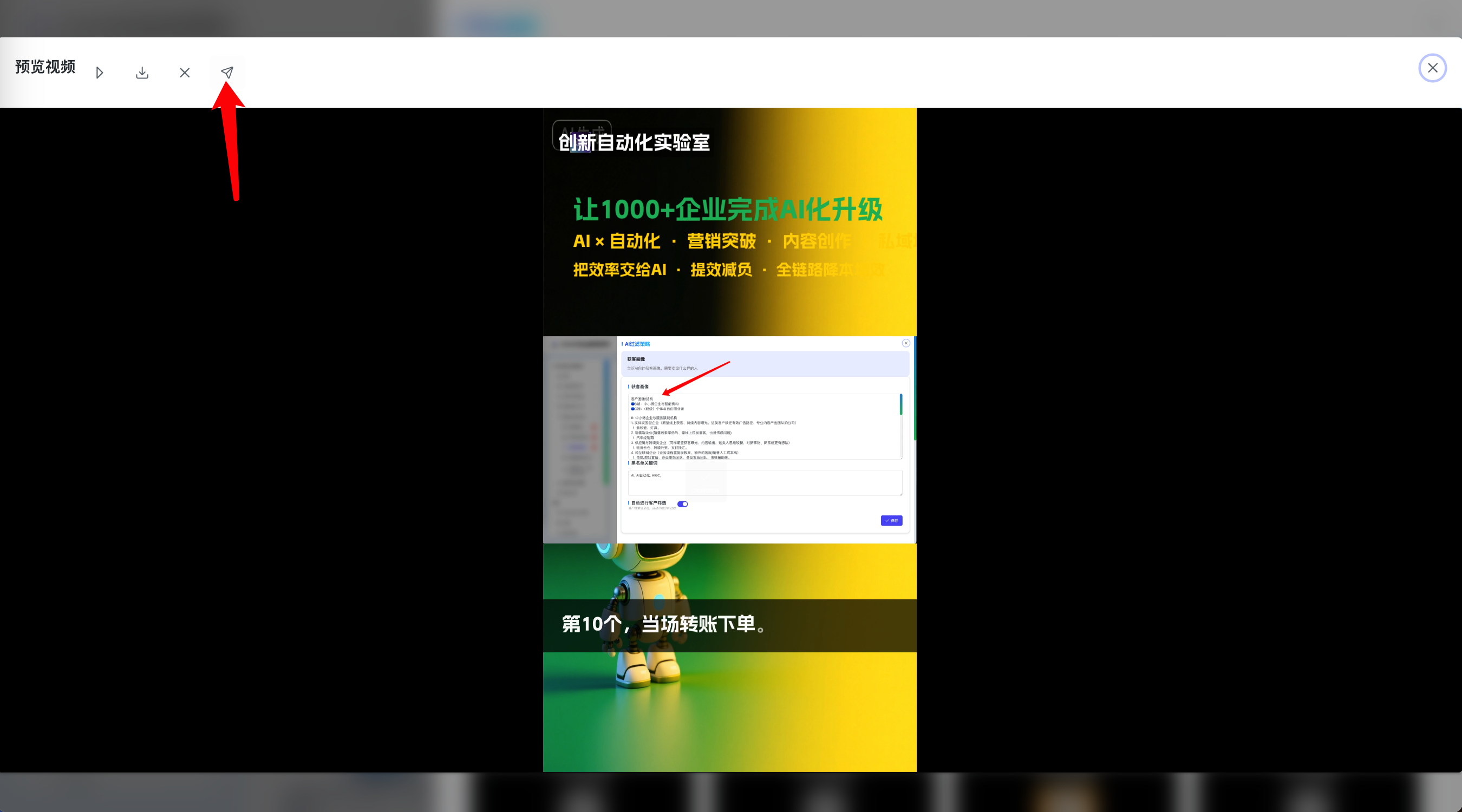Click the 获客画像 text area scrollbar
This screenshot has width=1462, height=812.
[x=900, y=404]
